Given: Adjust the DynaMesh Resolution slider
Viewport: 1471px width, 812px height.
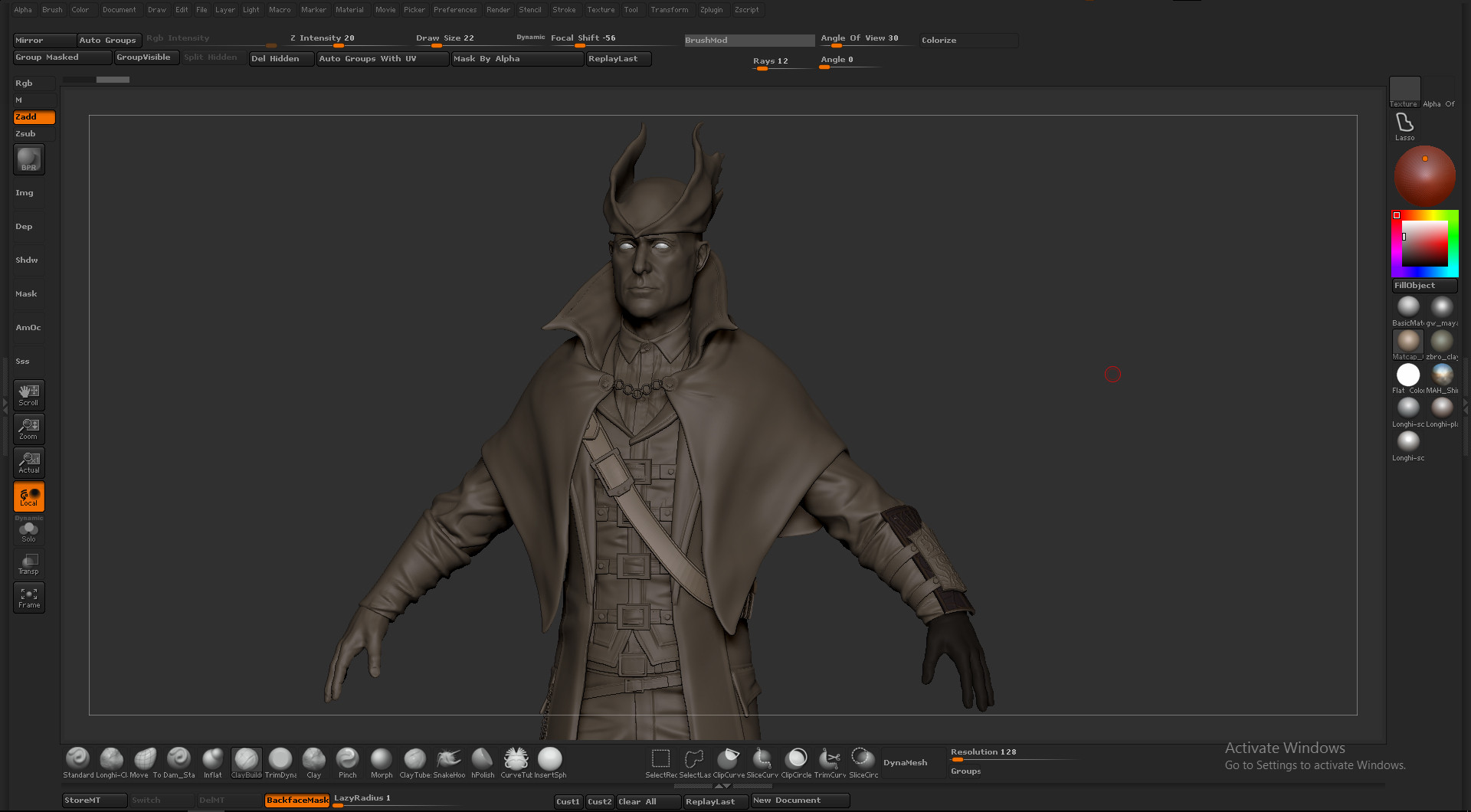Looking at the screenshot, I should (x=1013, y=754).
